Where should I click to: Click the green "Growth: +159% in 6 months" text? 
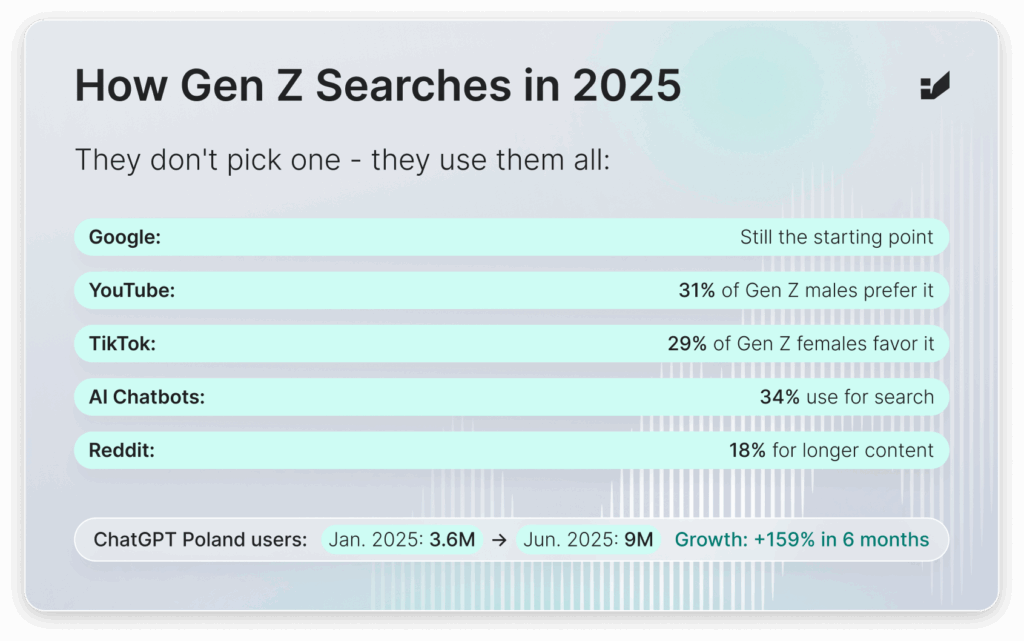click(802, 540)
